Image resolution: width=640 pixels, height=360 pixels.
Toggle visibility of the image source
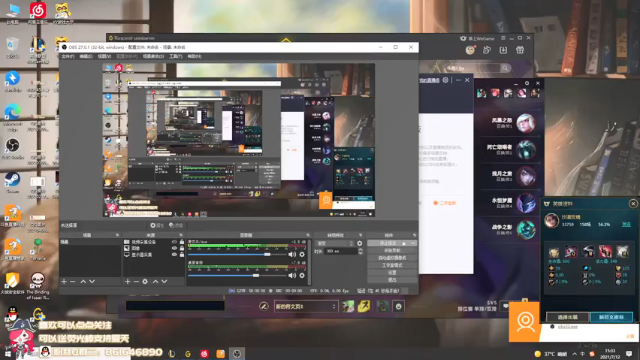tap(174, 248)
